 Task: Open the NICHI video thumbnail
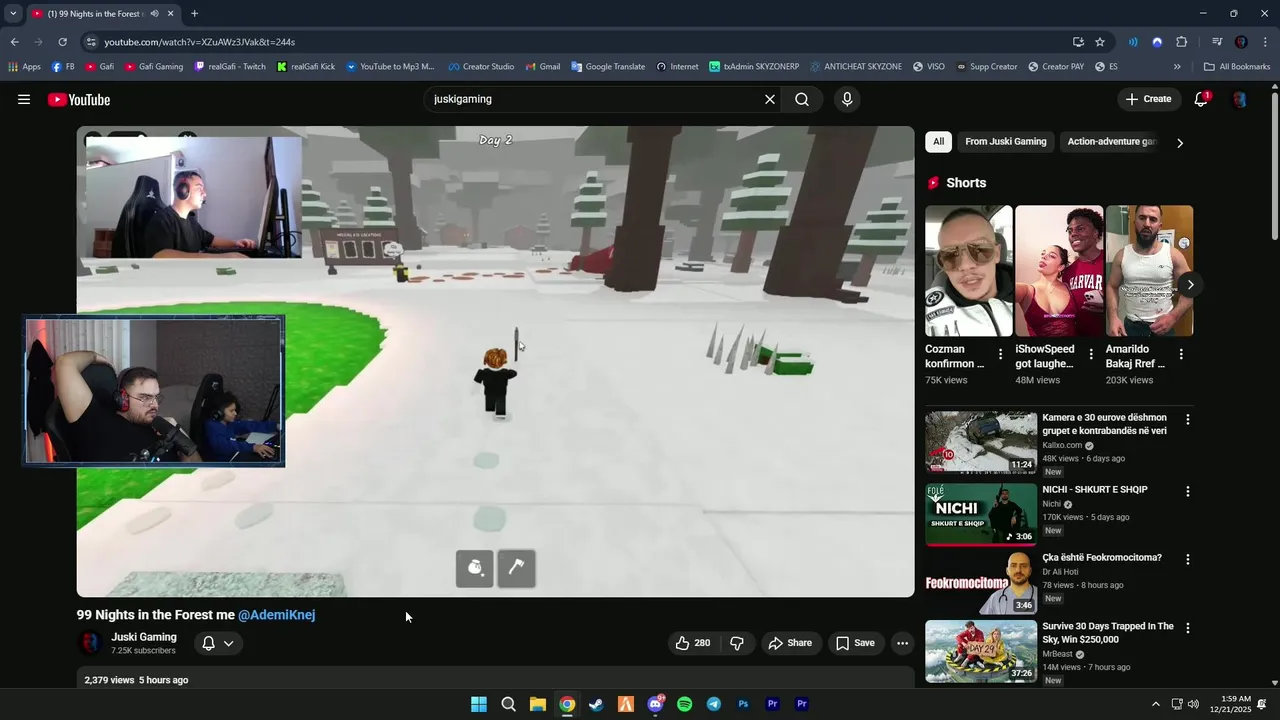981,513
